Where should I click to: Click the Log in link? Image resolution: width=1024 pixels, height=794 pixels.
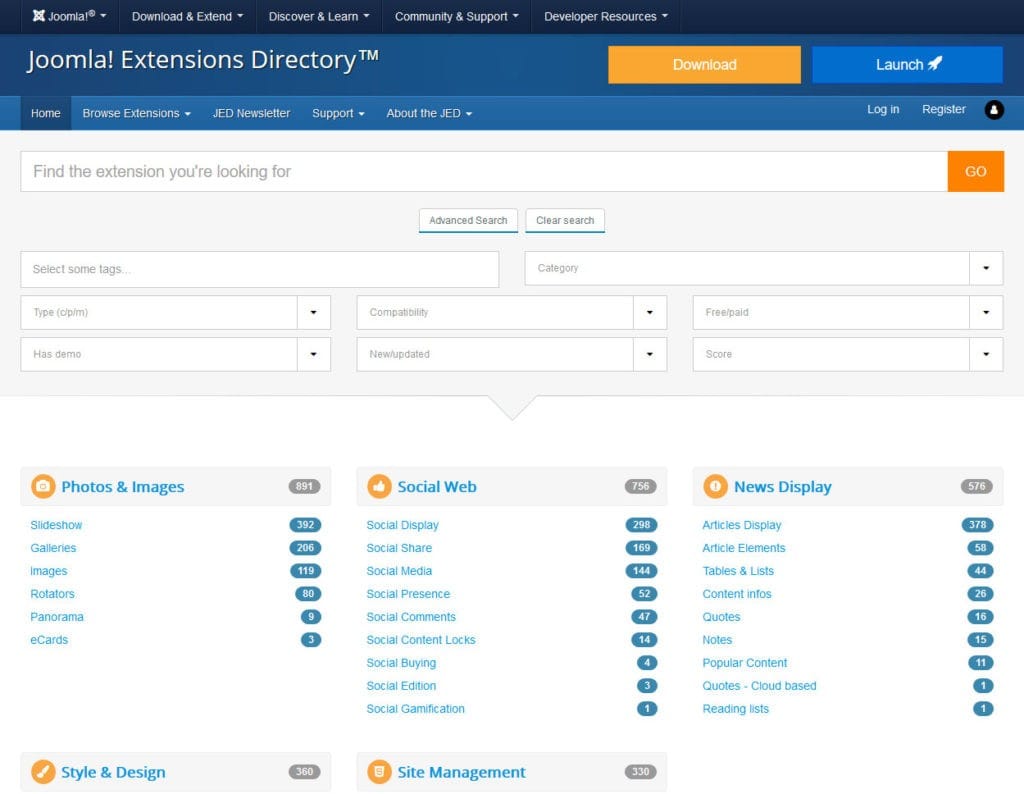[x=883, y=110]
